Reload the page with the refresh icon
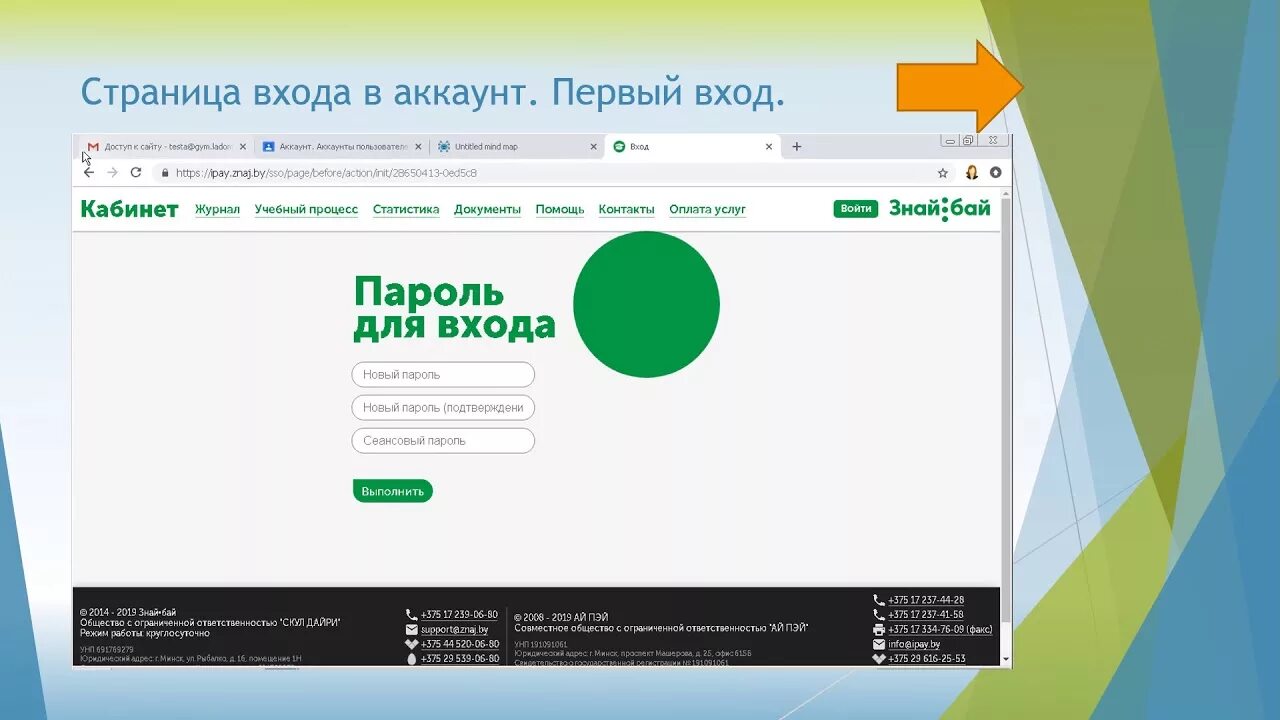This screenshot has width=1280, height=720. [x=136, y=172]
